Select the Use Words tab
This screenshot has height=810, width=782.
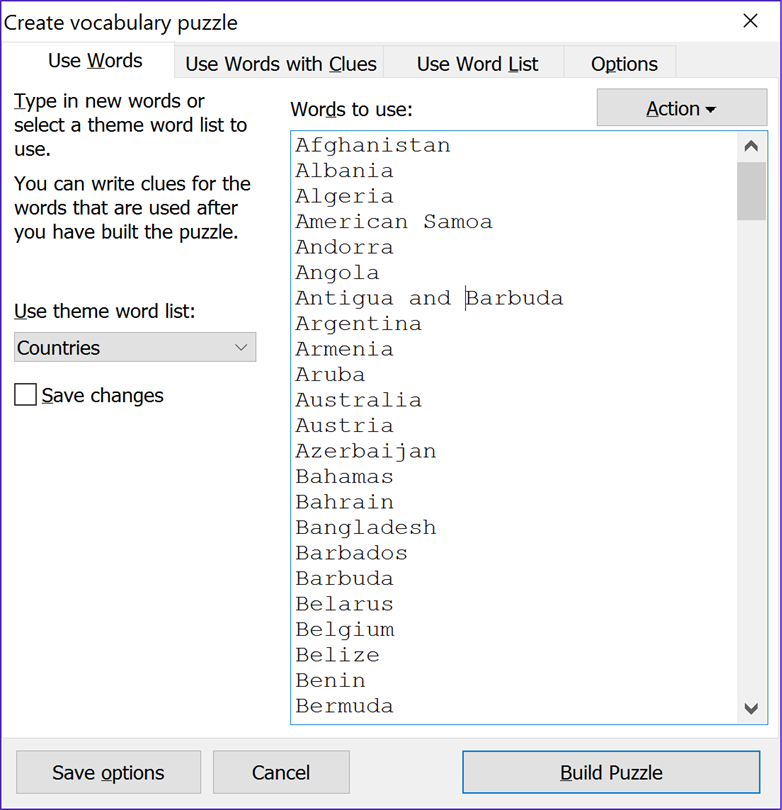95,61
